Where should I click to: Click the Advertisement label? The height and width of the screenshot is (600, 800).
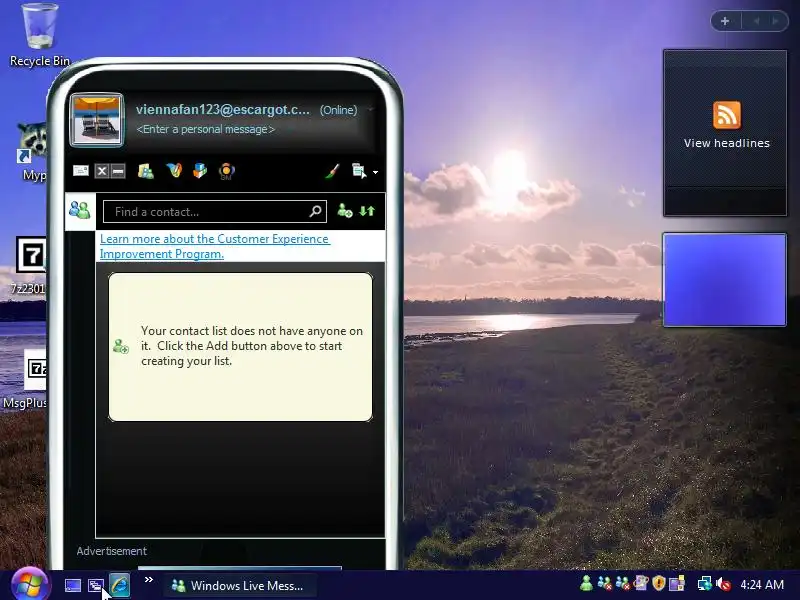tap(111, 551)
